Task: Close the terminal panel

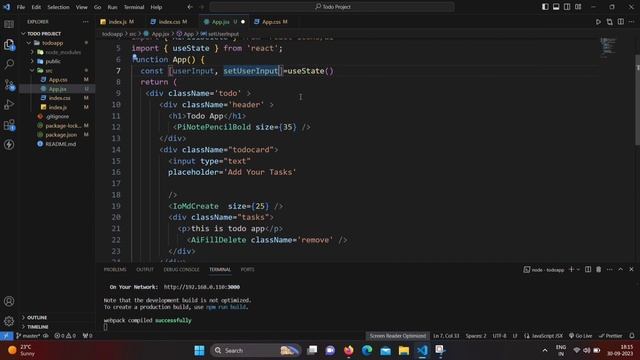Action: pyautogui.click(x=631, y=269)
